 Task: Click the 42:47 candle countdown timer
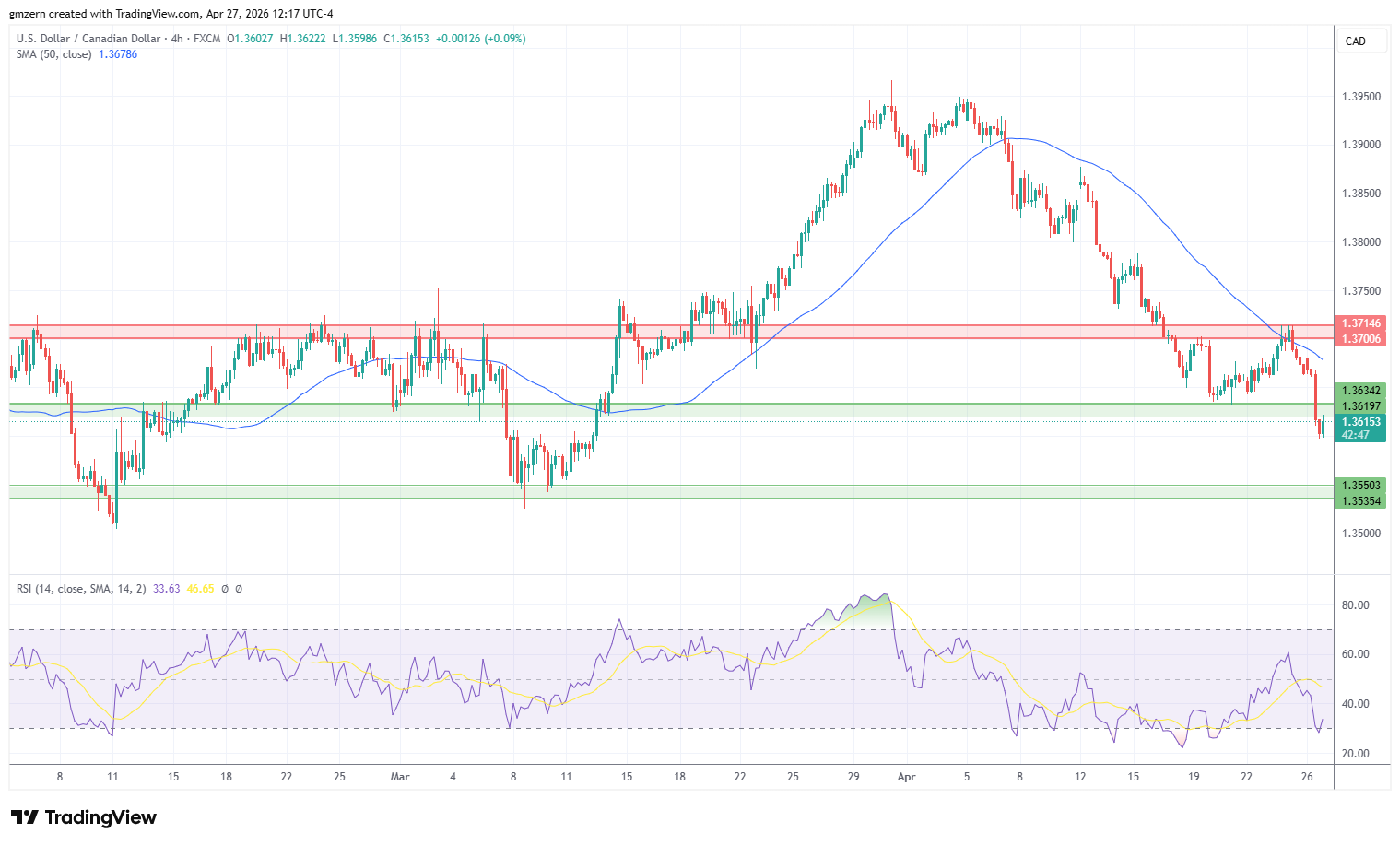(1356, 435)
